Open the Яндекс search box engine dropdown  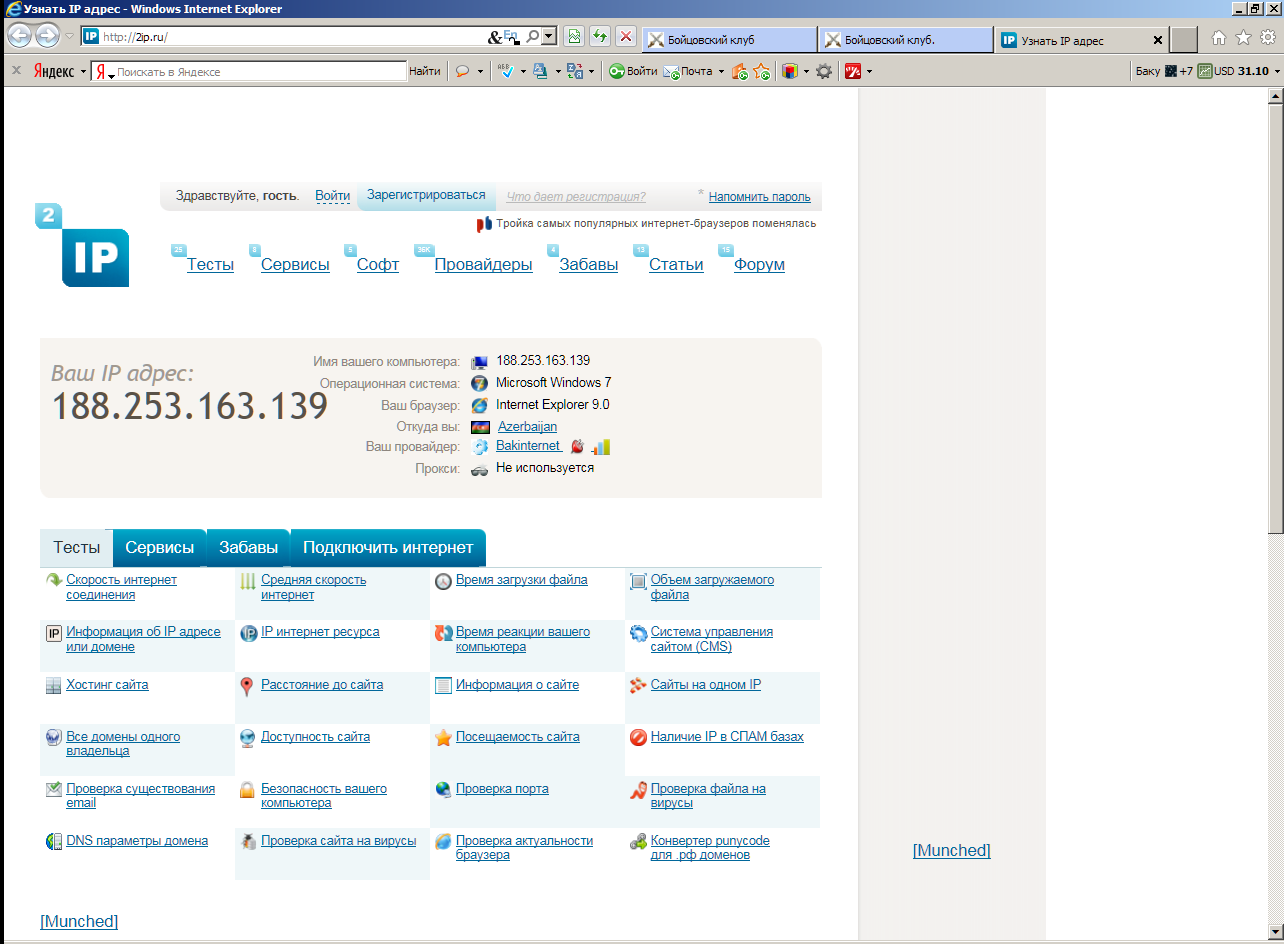pos(112,75)
